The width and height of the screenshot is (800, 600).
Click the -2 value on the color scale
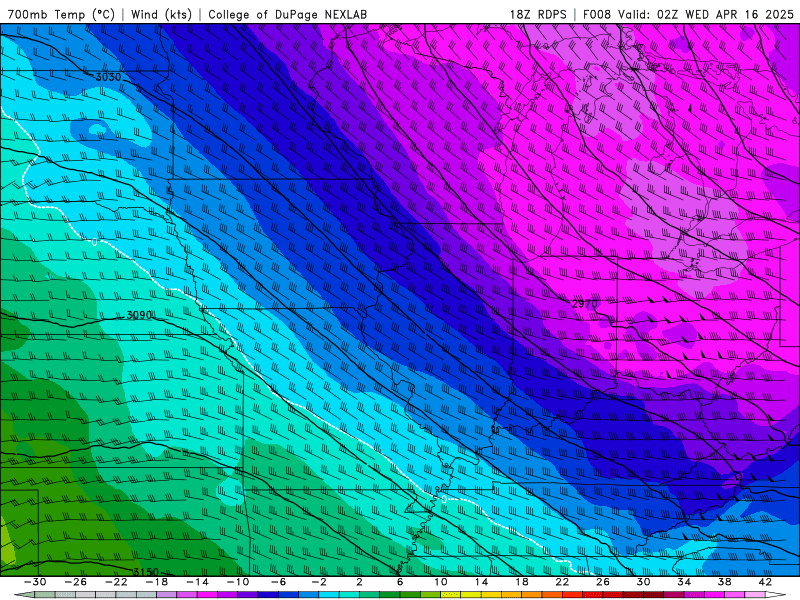(319, 582)
